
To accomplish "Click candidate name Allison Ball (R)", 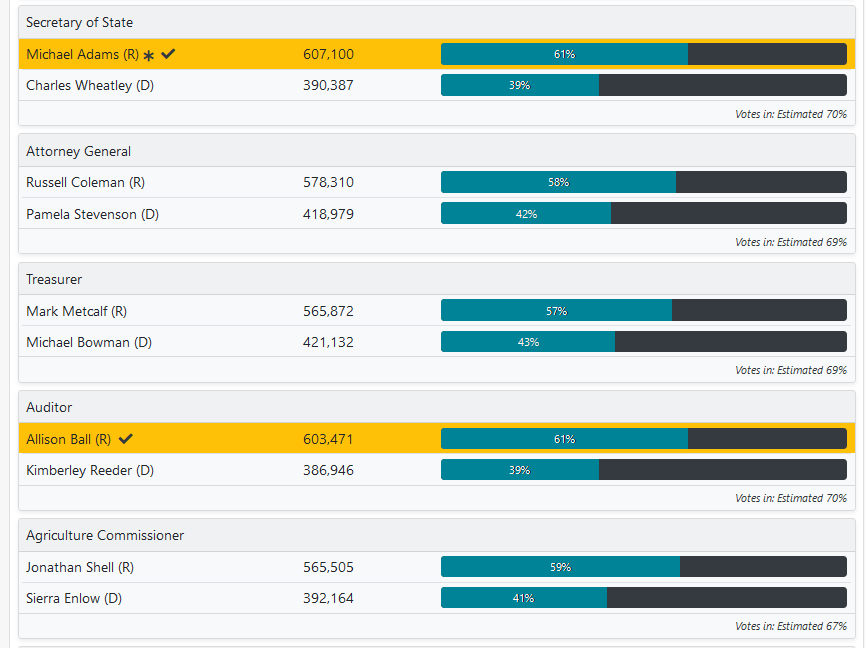I will (68, 439).
